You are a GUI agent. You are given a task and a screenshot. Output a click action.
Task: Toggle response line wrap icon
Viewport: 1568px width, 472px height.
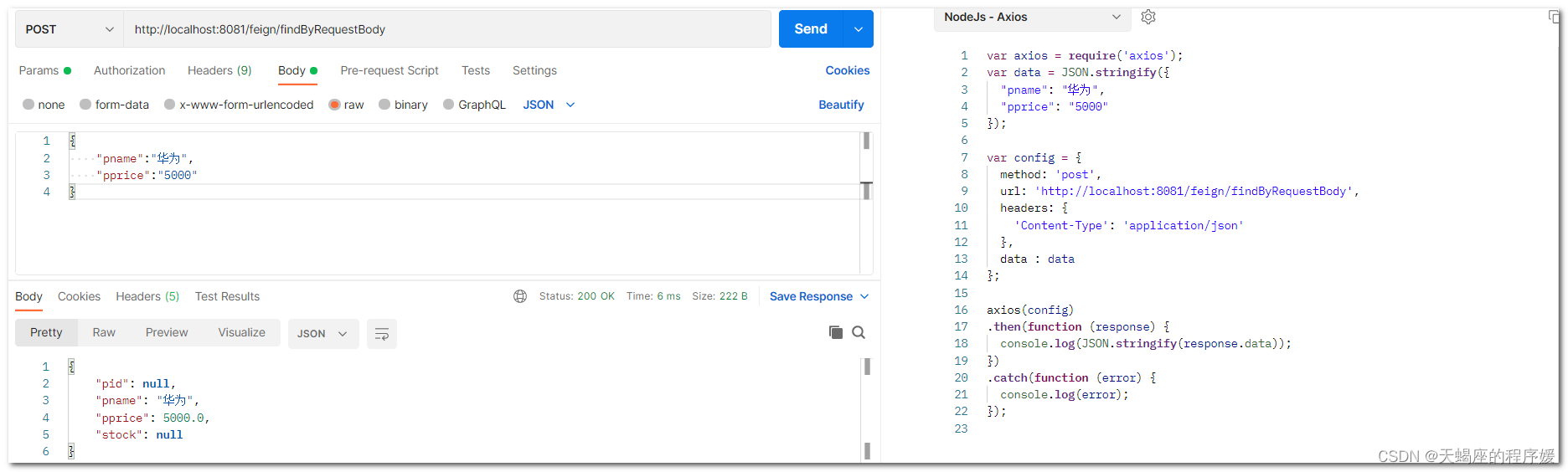tap(382, 334)
